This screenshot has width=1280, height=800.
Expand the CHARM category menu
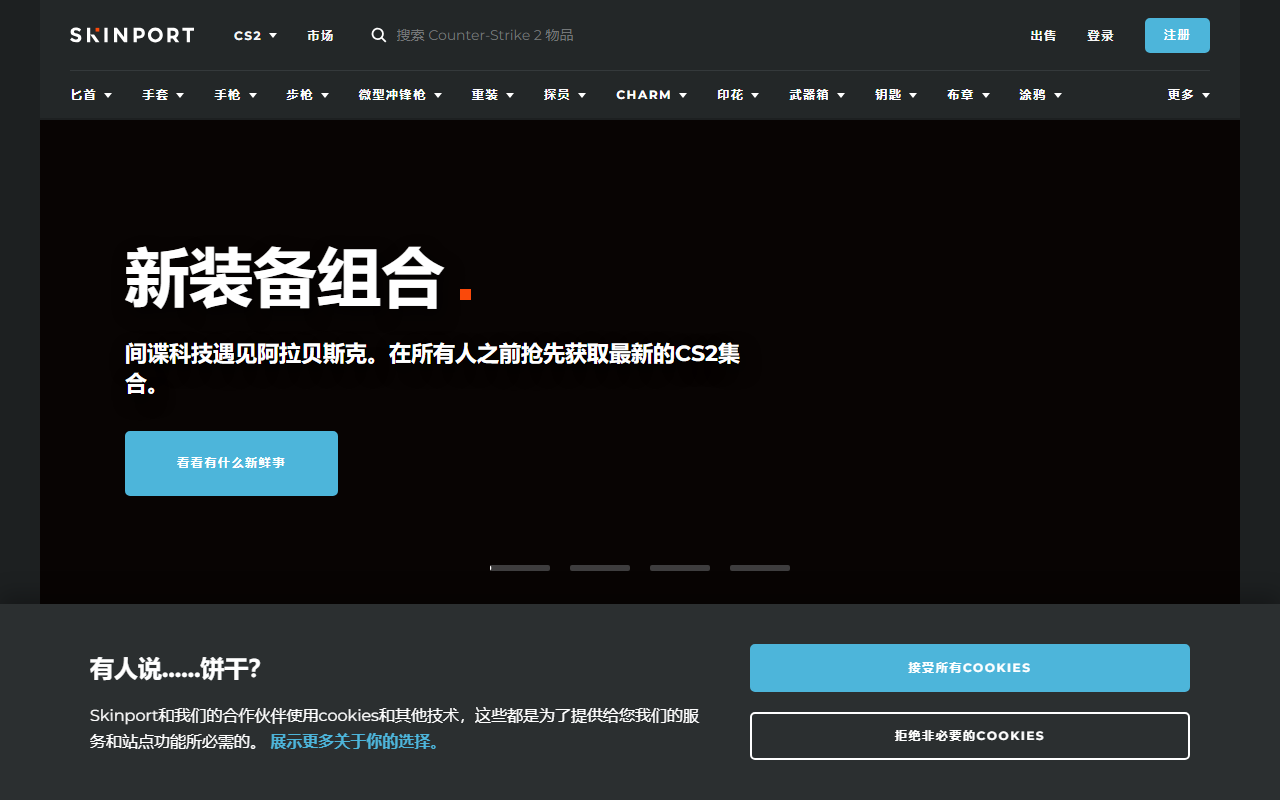coord(652,95)
